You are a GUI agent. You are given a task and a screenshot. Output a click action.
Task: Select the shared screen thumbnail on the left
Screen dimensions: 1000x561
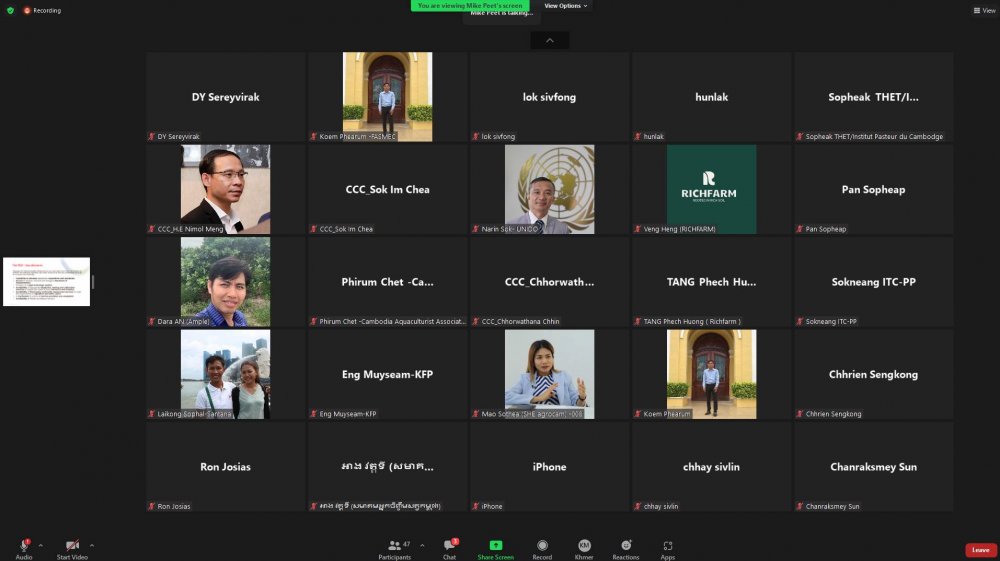[46, 281]
